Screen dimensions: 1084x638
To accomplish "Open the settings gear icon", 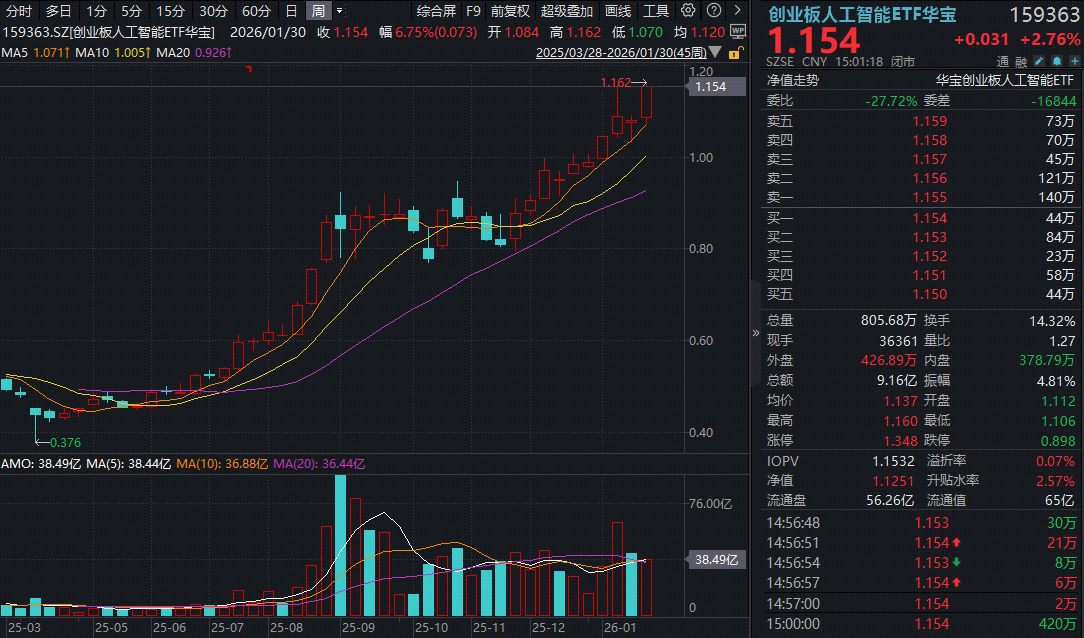I will pos(688,11).
